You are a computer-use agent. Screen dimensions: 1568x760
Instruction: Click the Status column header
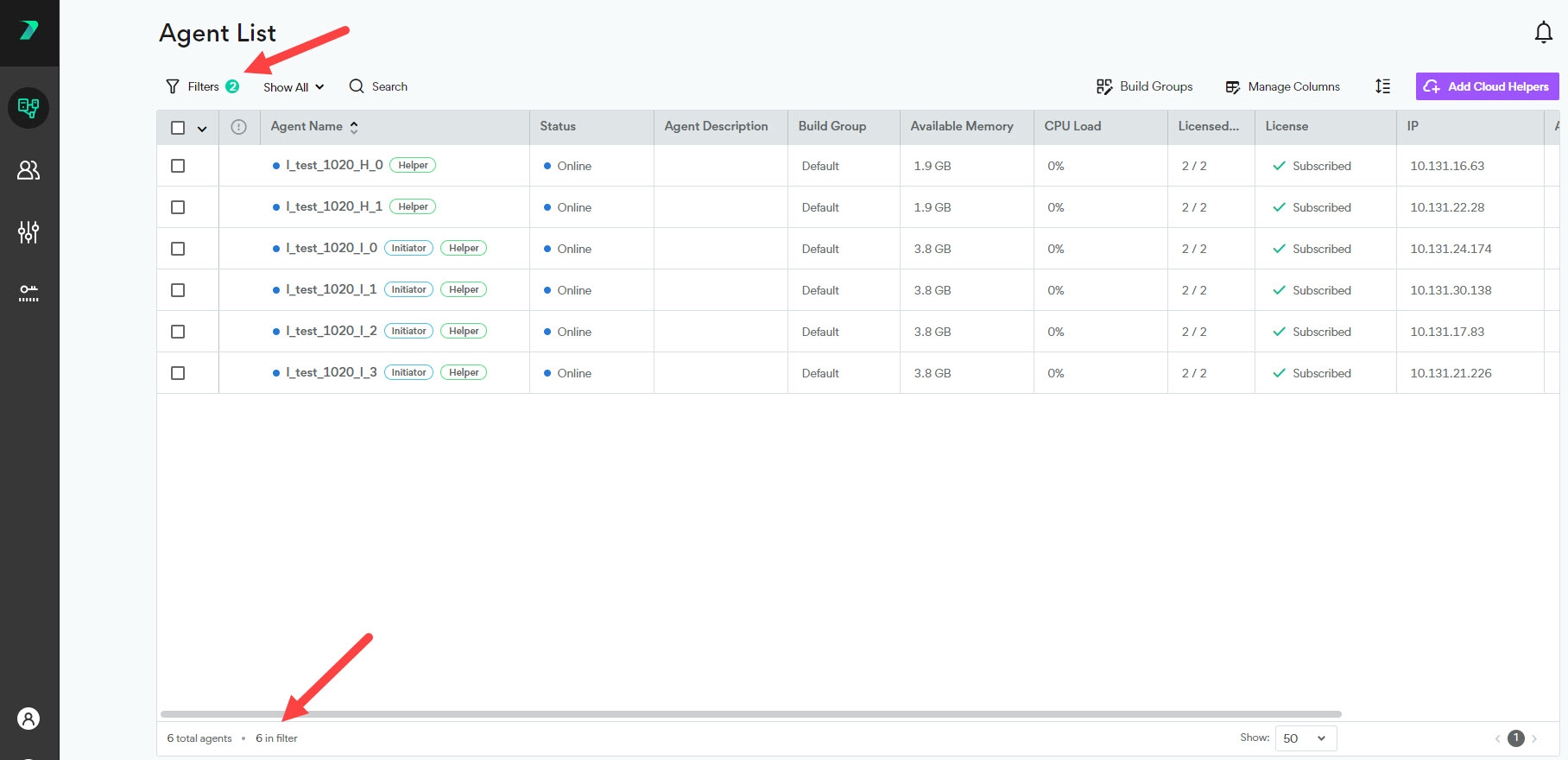tap(558, 127)
